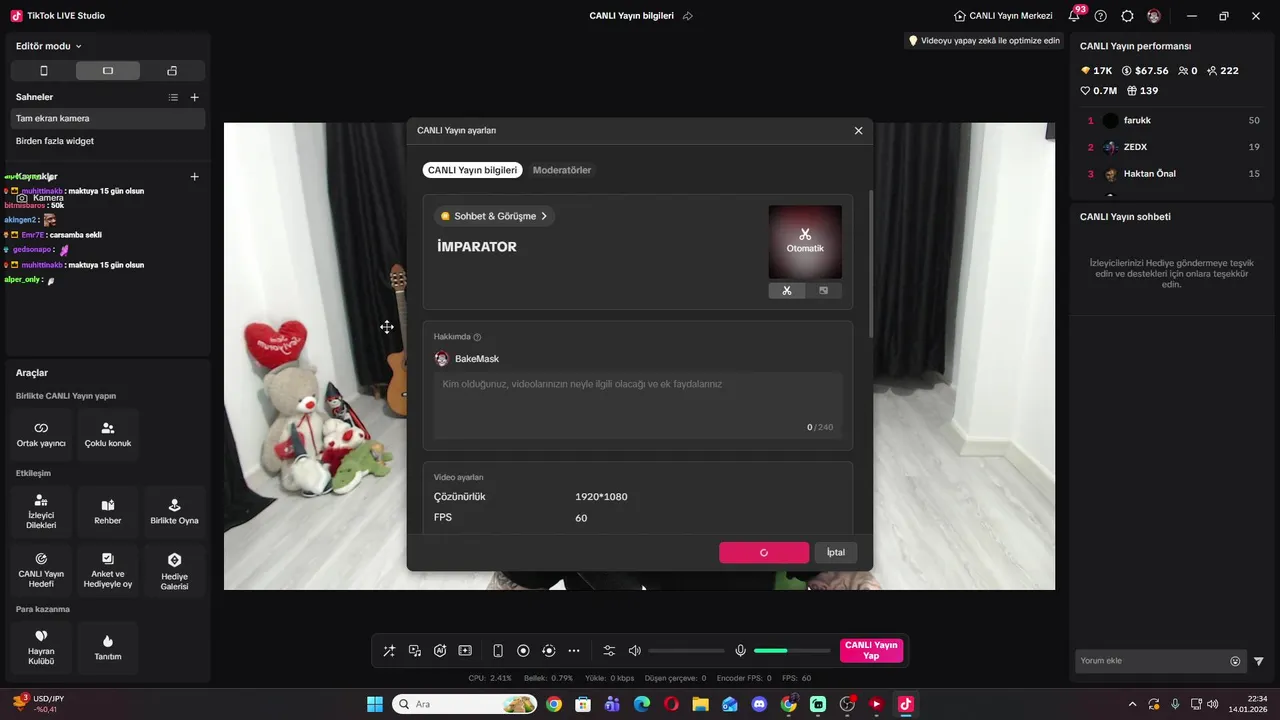Click the phone preview icon in bottom toolbar

(498, 651)
